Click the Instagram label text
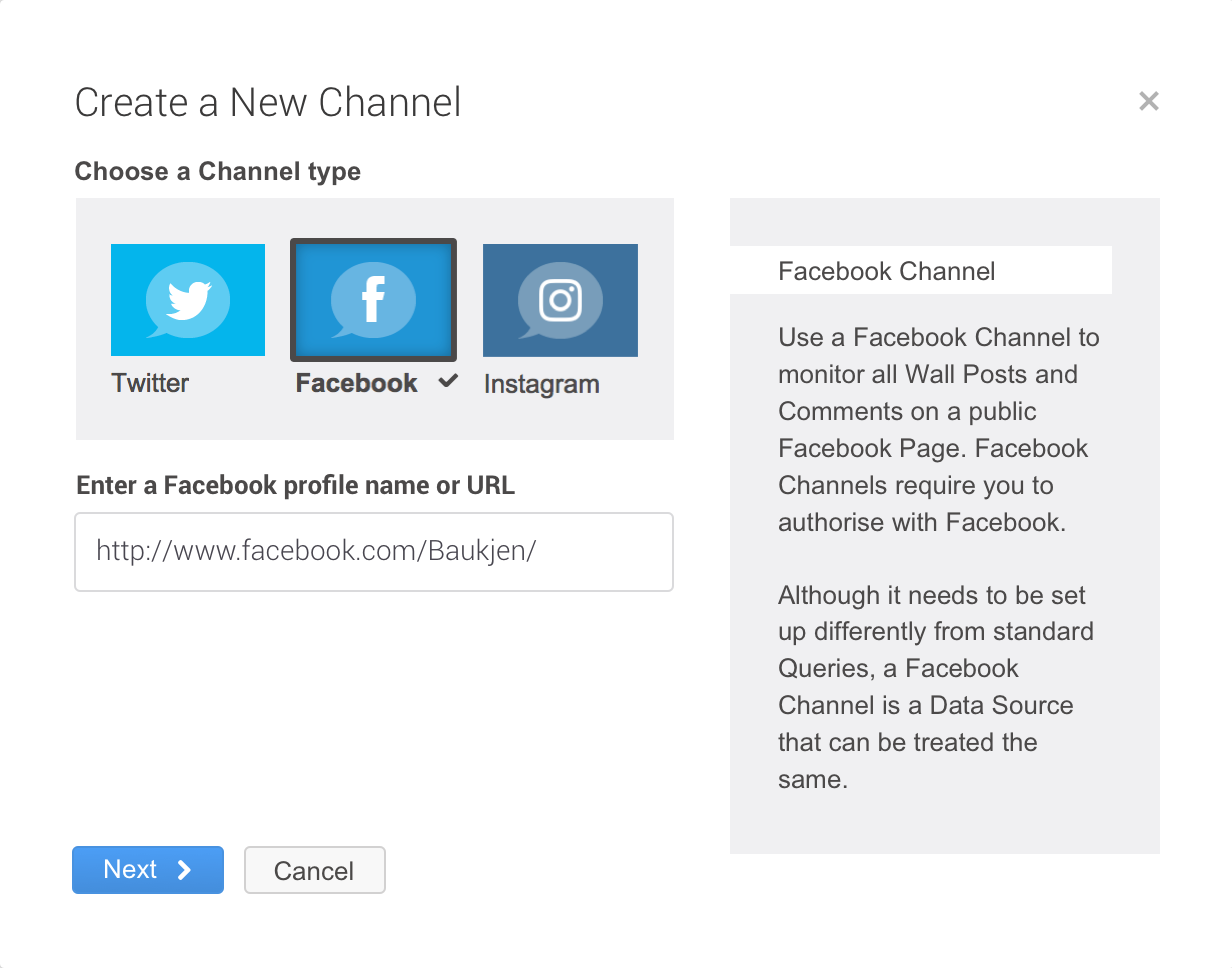 542,384
